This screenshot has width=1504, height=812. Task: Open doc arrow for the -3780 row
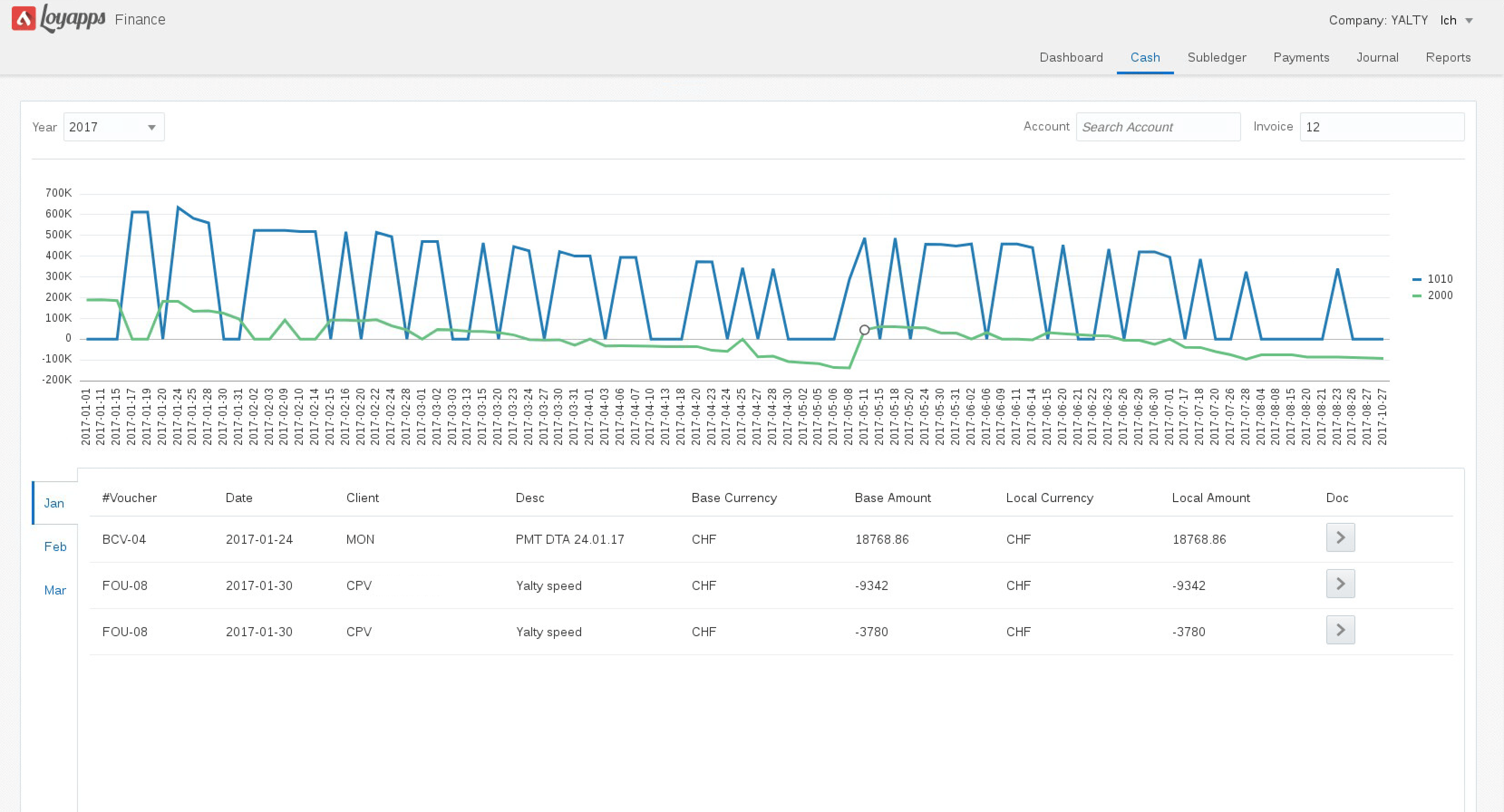tap(1340, 630)
